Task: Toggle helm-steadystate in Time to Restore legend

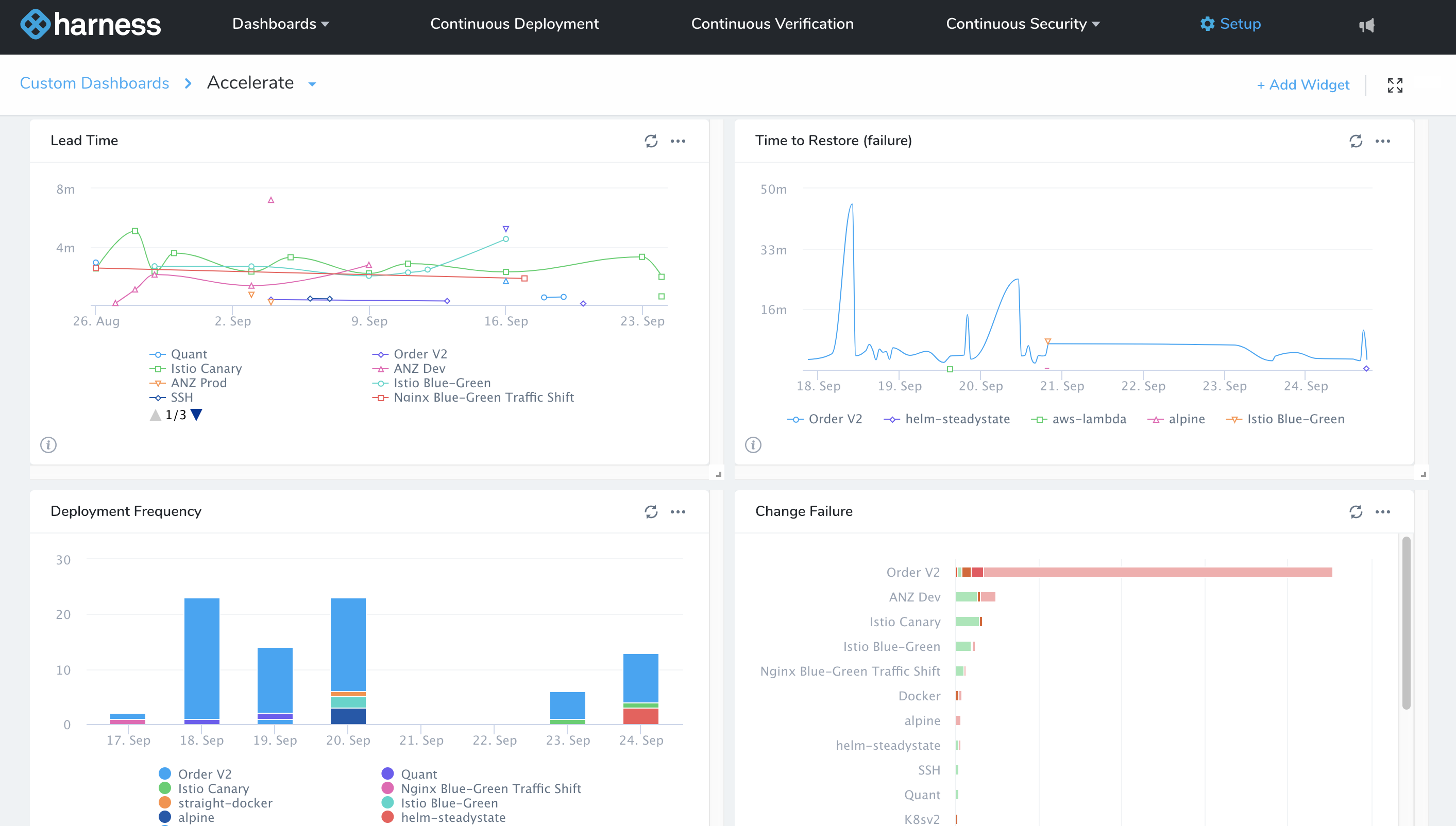Action: (x=946, y=419)
